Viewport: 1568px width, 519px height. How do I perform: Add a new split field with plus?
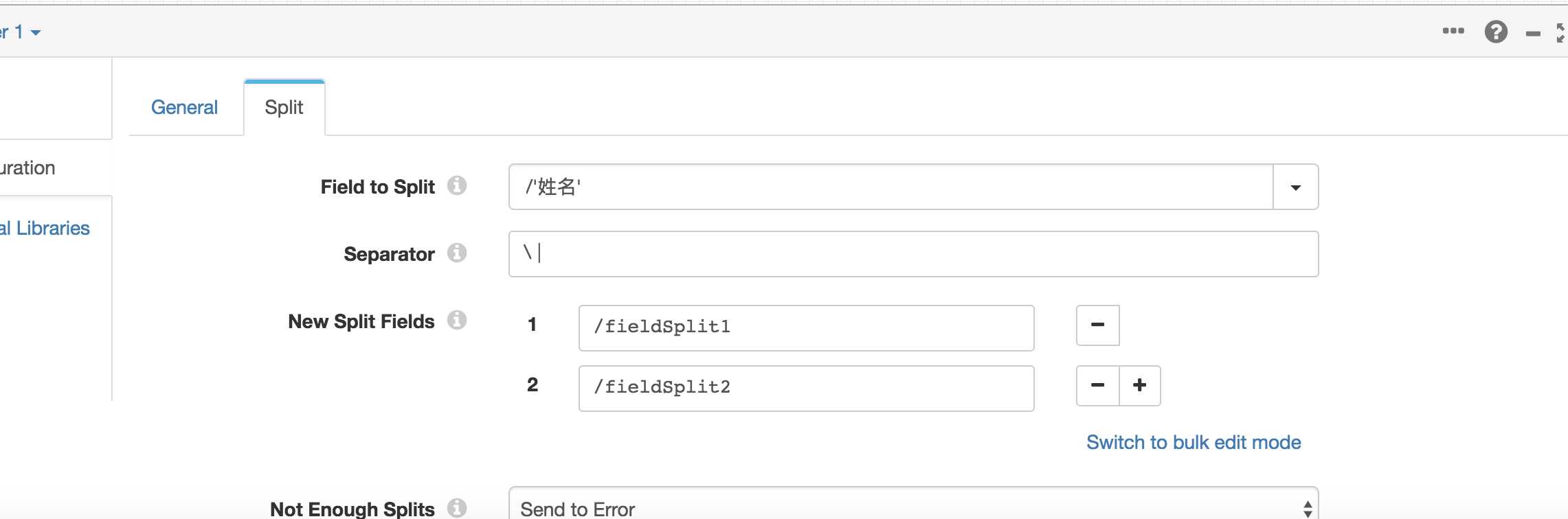(x=1140, y=386)
